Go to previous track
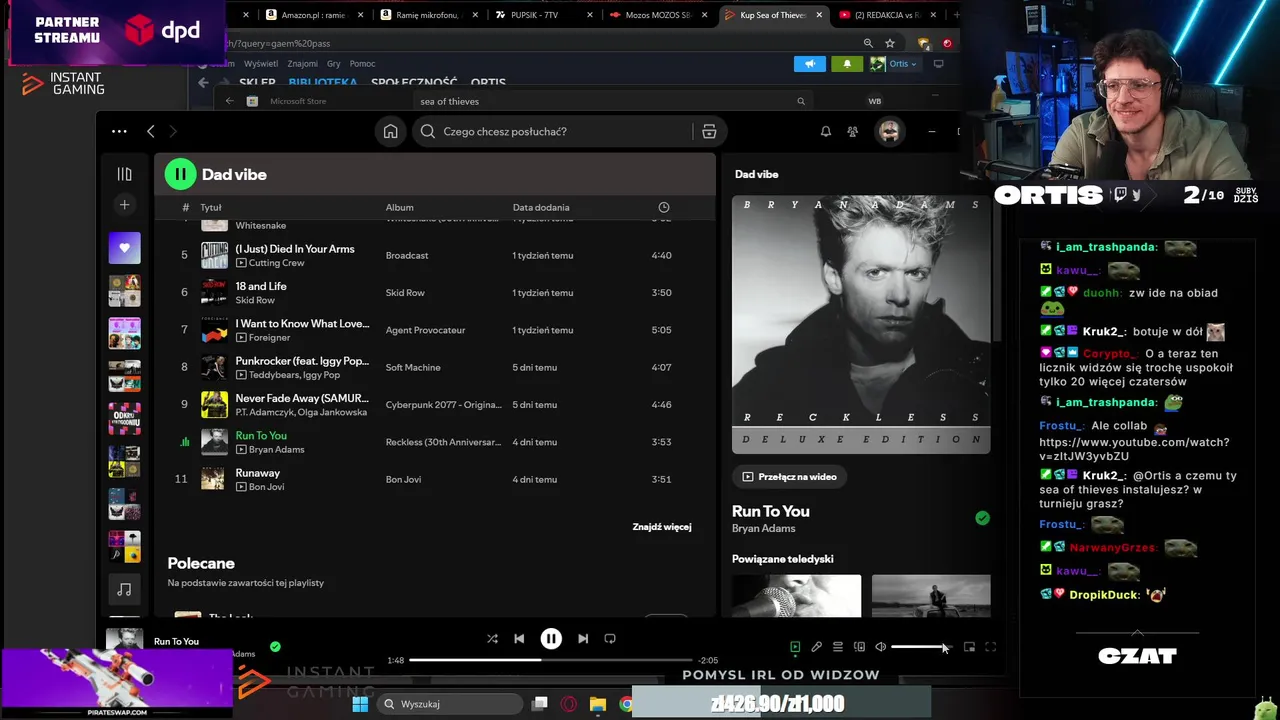Image resolution: width=1280 pixels, height=720 pixels. pyautogui.click(x=519, y=639)
